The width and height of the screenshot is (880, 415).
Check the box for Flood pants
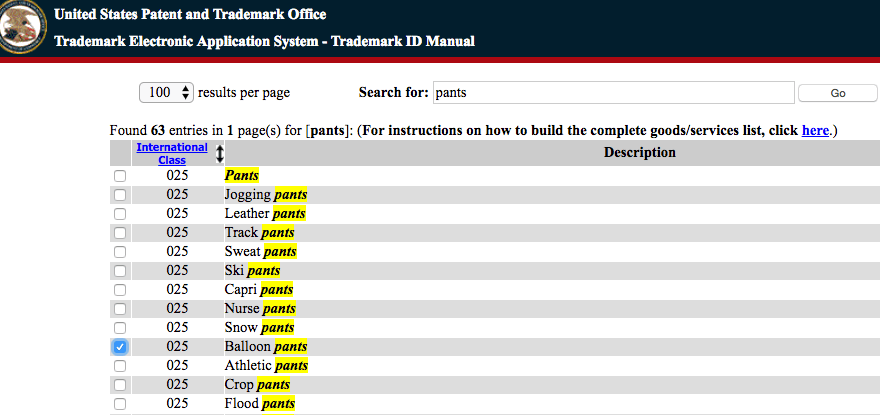[x=120, y=404]
